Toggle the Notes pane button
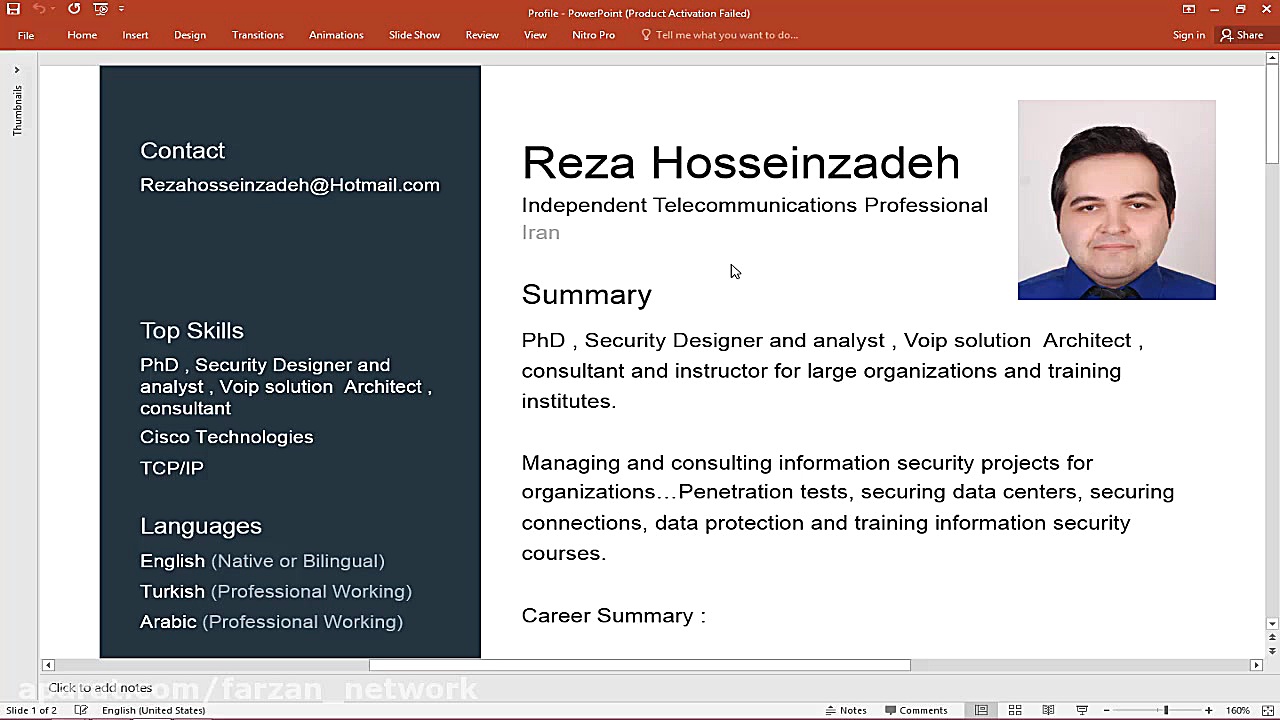 [846, 710]
